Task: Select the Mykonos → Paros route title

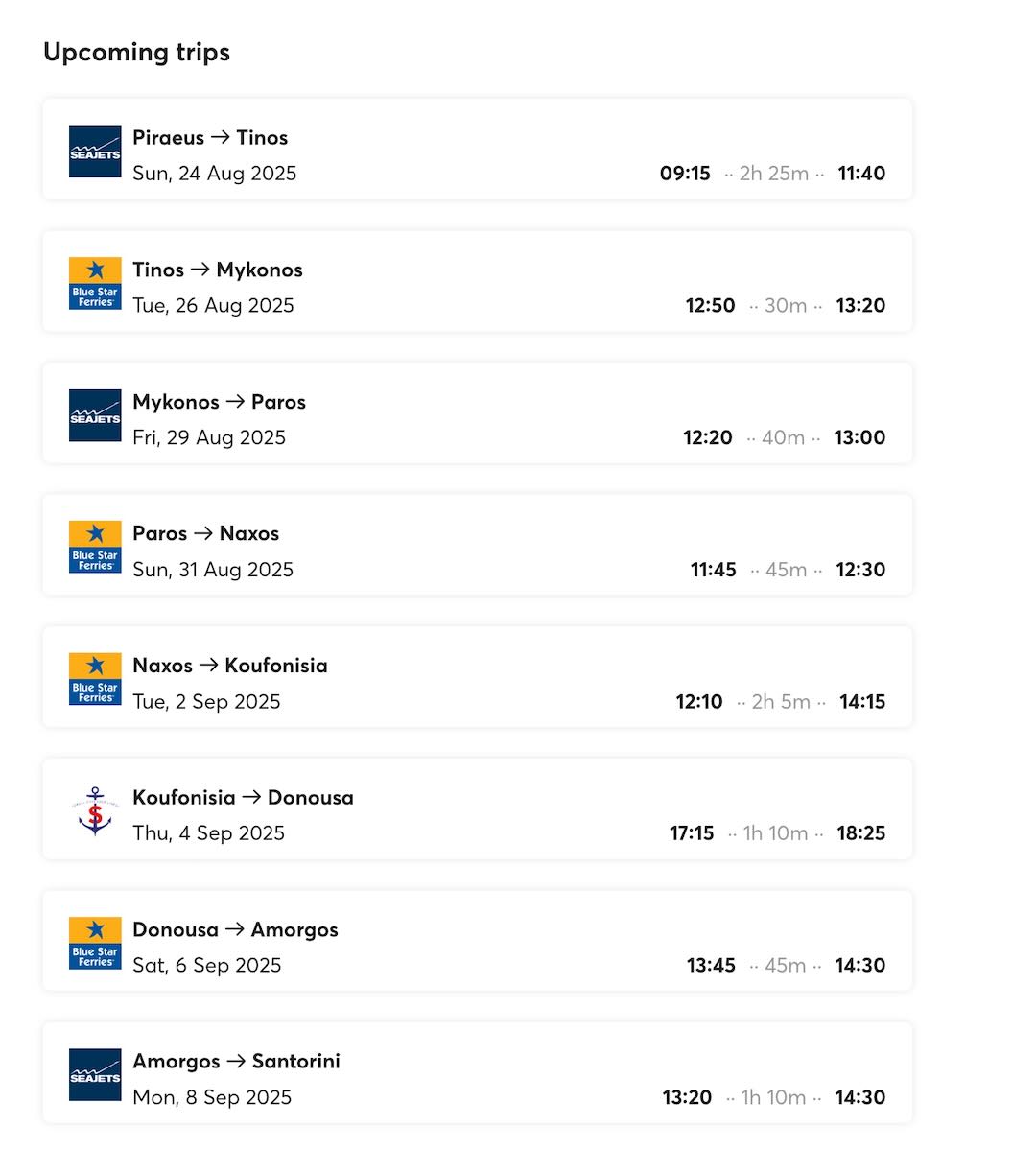Action: click(219, 402)
